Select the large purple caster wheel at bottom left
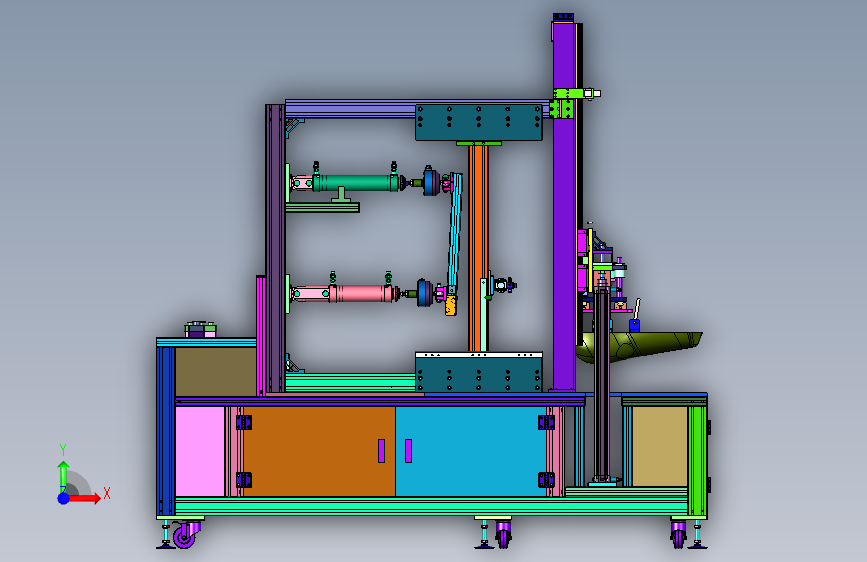The width and height of the screenshot is (867, 562). (x=184, y=536)
